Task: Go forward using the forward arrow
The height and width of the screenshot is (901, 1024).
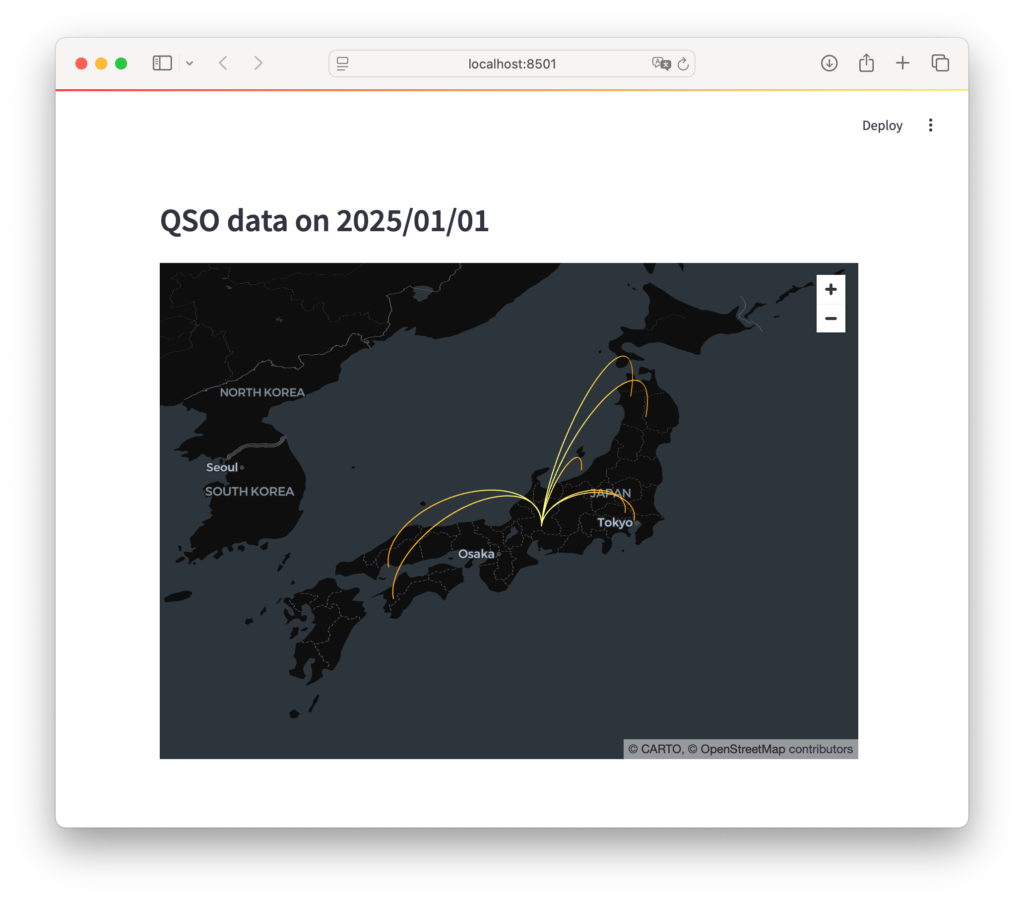Action: 258,63
